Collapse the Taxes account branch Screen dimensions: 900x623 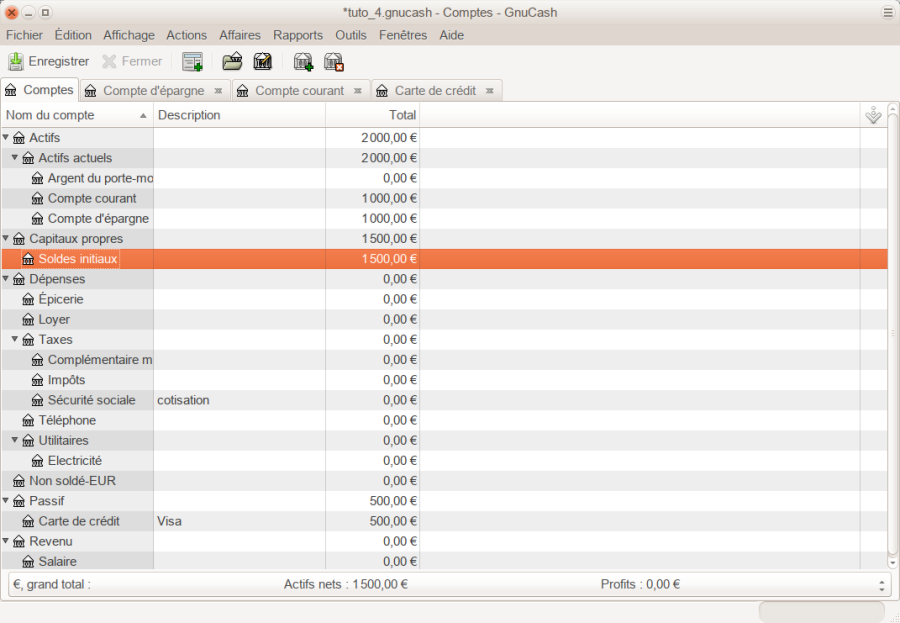pos(15,340)
